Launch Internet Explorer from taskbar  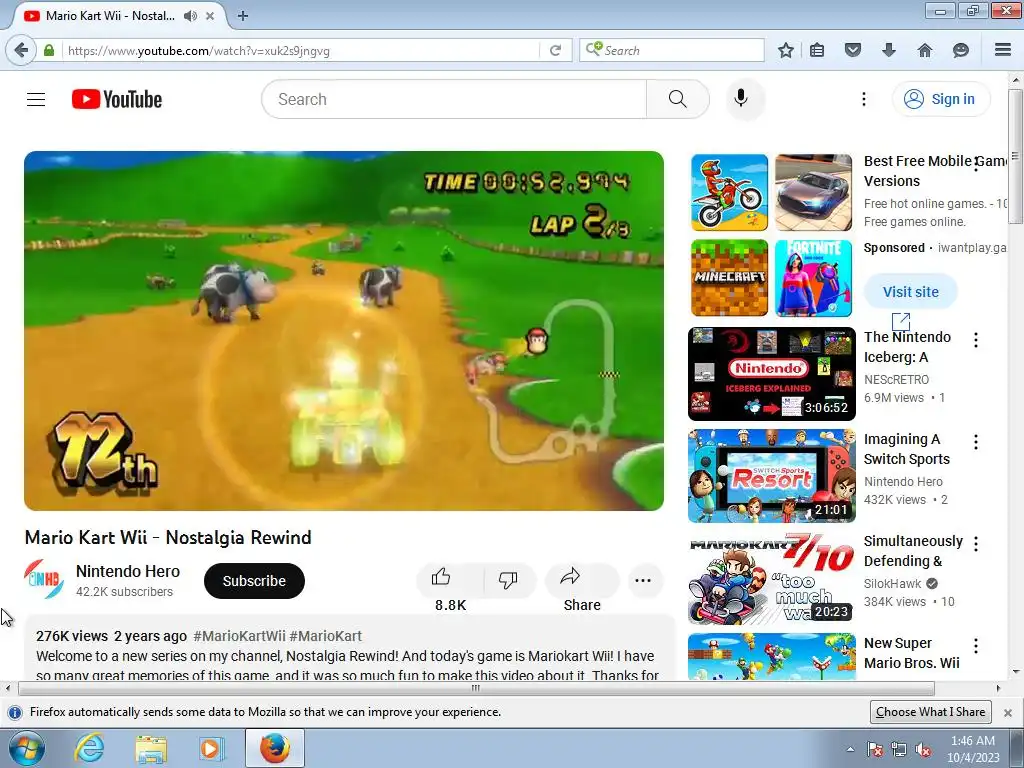[89, 748]
